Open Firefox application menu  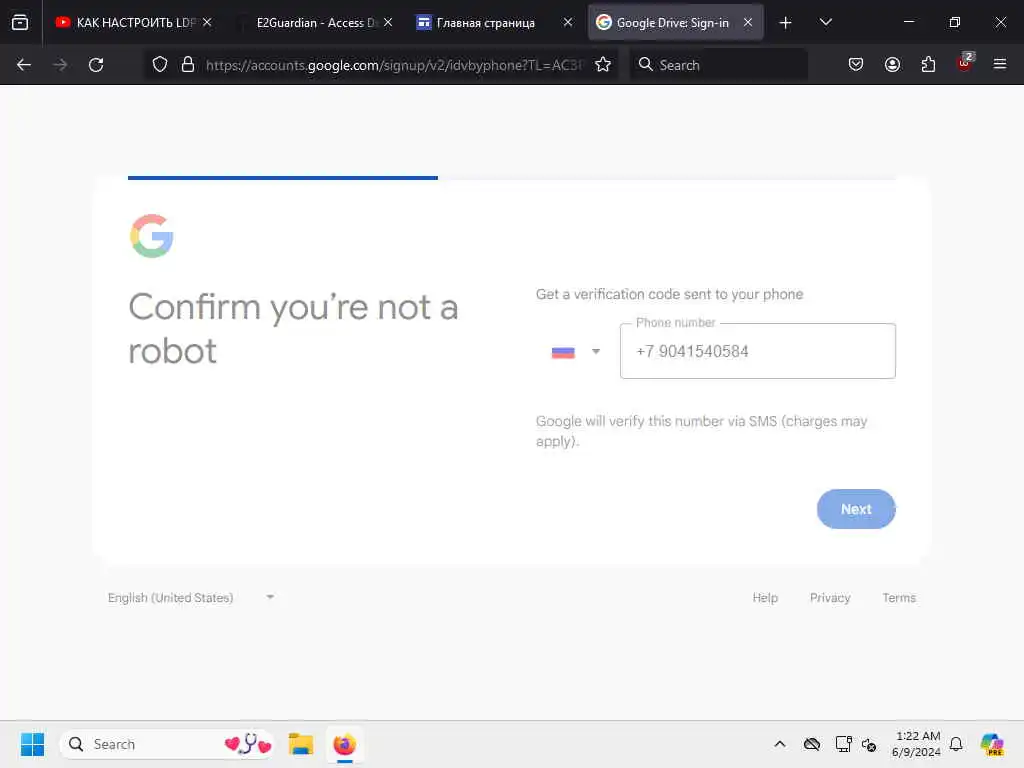[x=1000, y=65]
